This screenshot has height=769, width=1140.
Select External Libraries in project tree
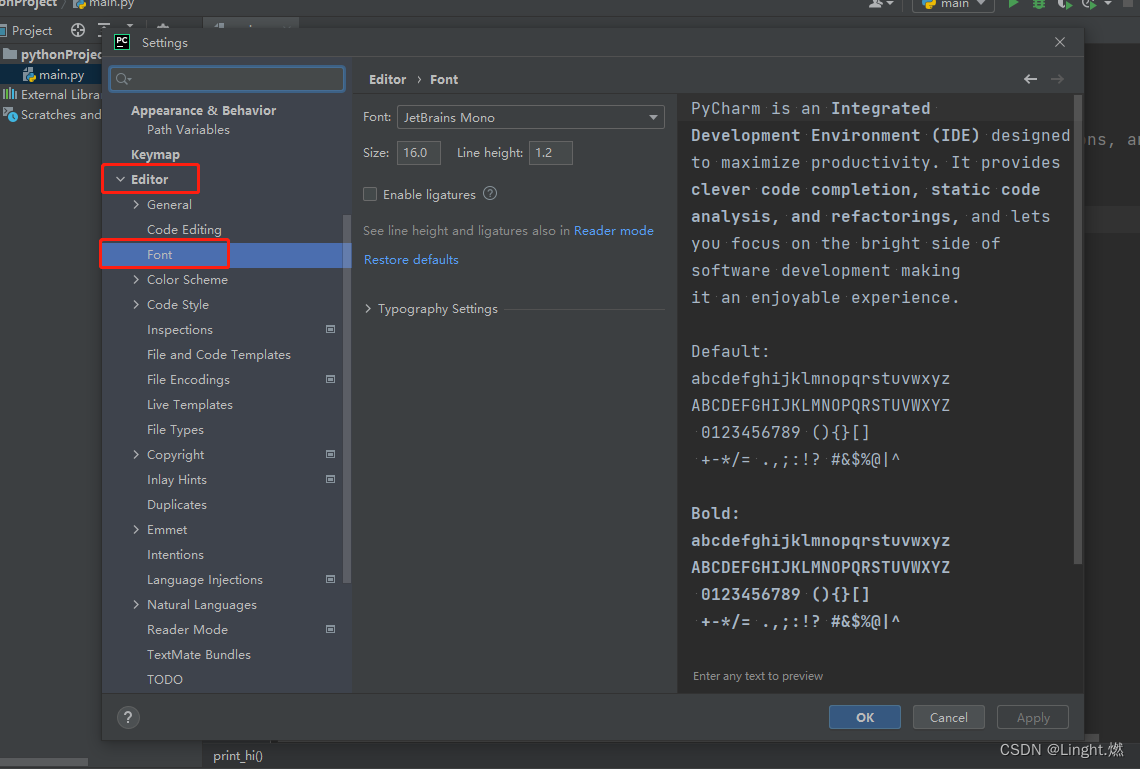(52, 94)
